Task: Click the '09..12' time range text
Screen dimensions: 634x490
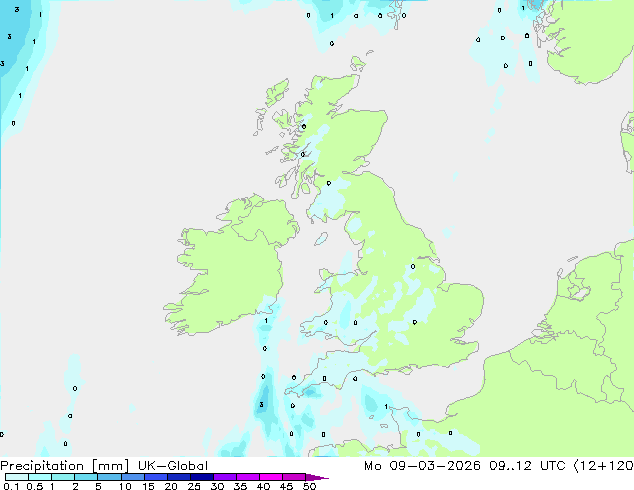Action: pyautogui.click(x=510, y=466)
